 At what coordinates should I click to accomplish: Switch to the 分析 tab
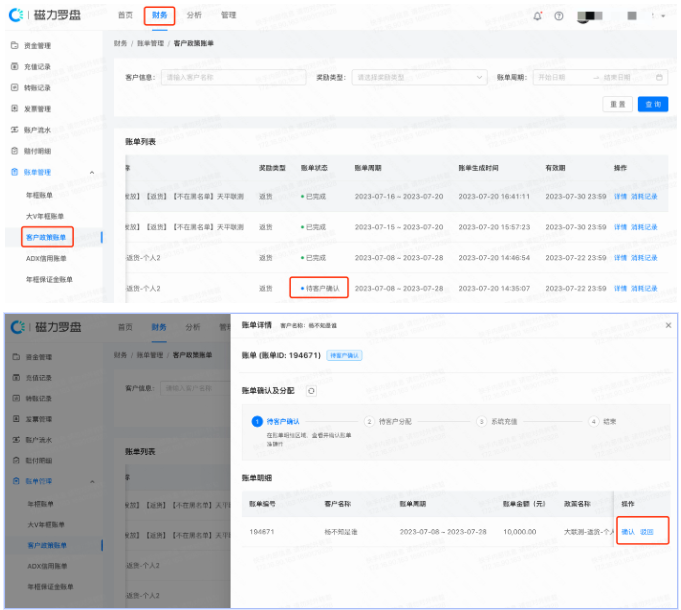193,16
